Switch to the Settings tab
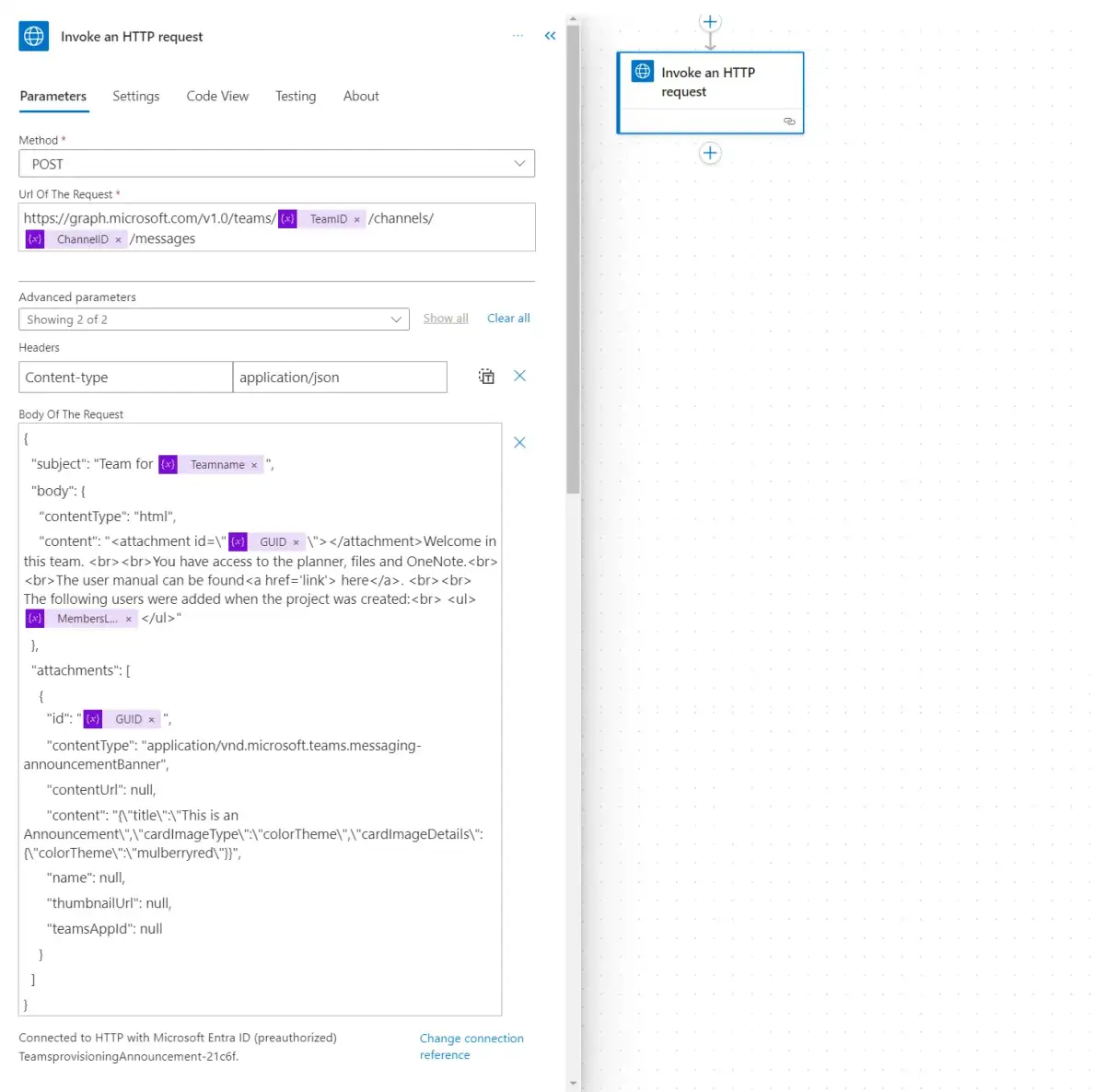Screen dimensions: 1105x1092 (x=135, y=97)
